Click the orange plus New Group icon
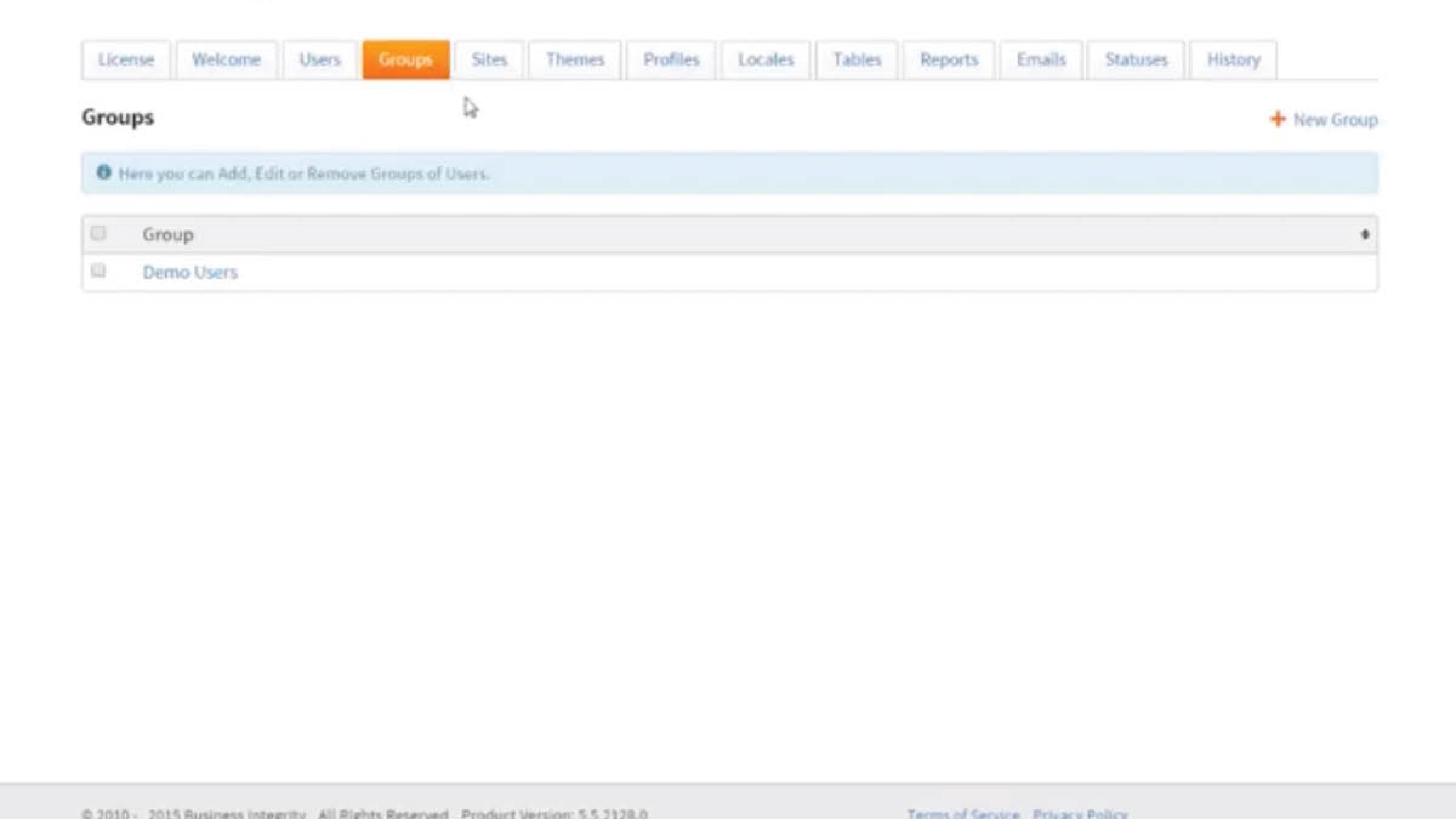 (x=1277, y=119)
